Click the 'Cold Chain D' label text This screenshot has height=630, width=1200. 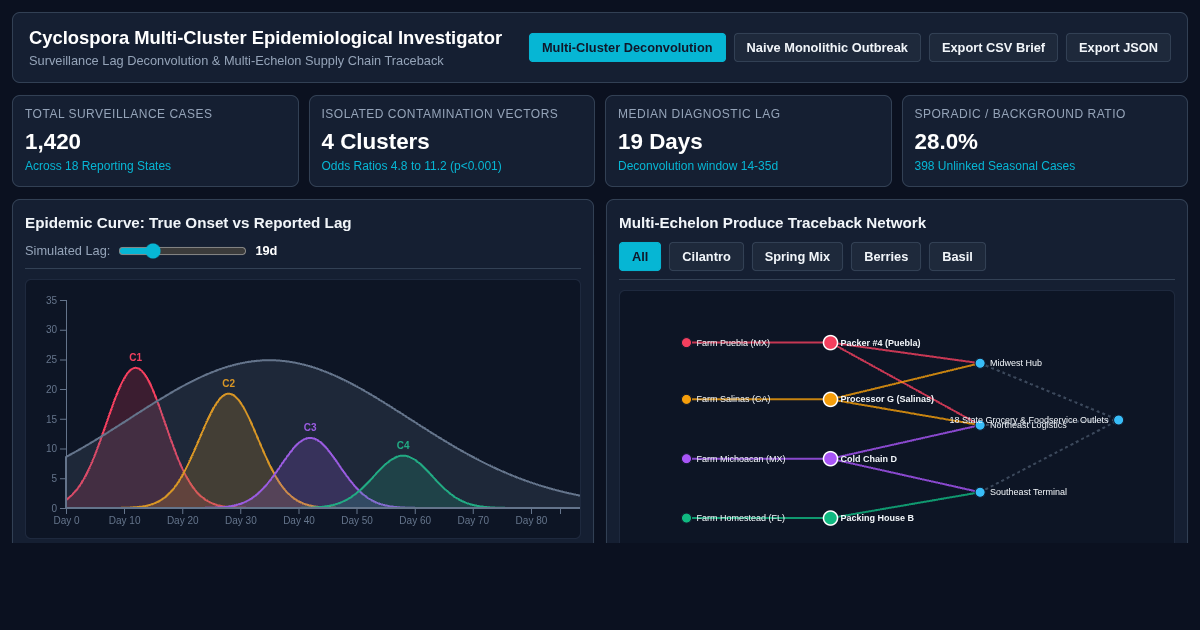(868, 459)
